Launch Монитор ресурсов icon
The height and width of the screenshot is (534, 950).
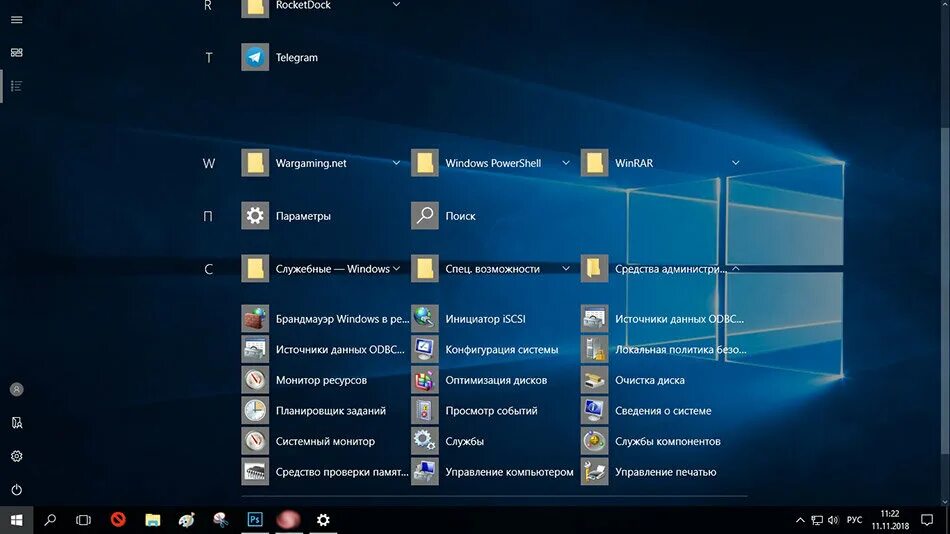click(255, 380)
